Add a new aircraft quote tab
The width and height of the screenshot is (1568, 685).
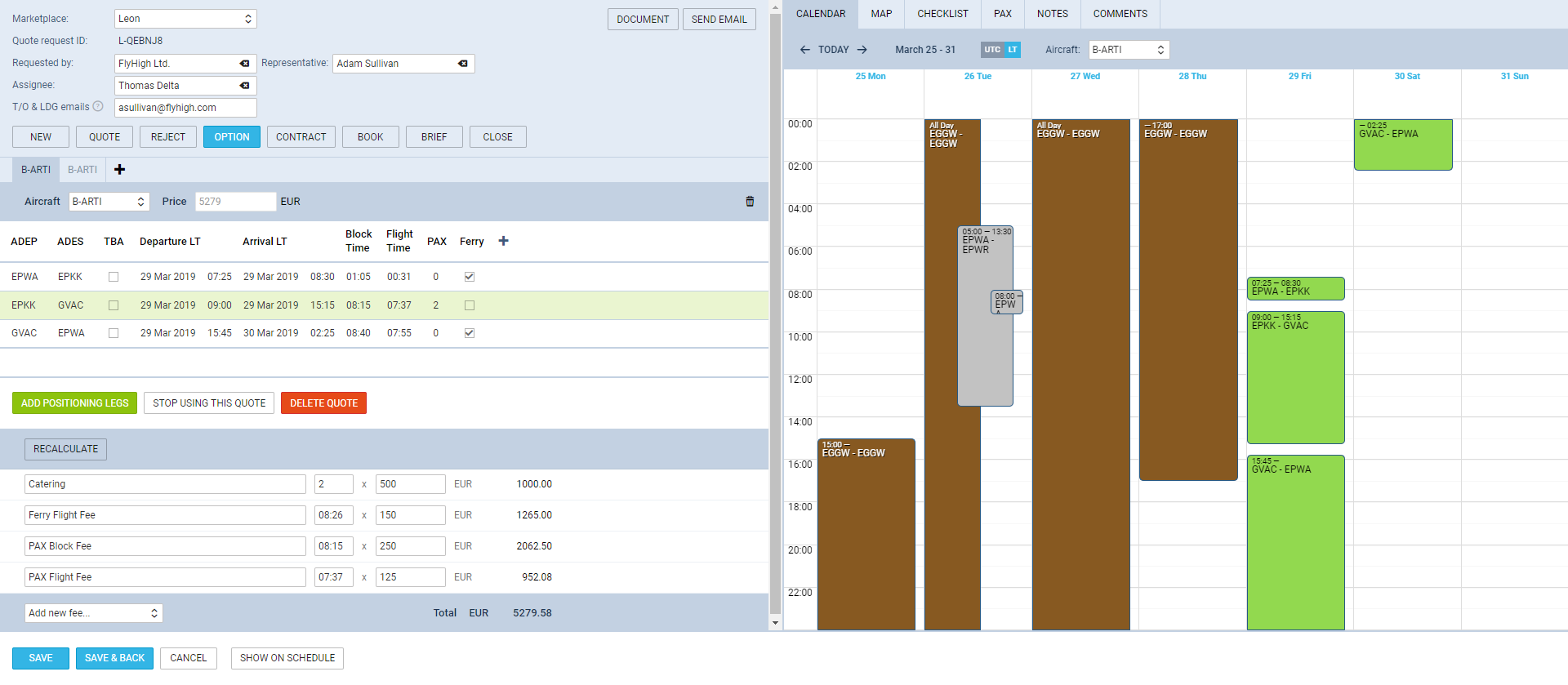pos(120,169)
